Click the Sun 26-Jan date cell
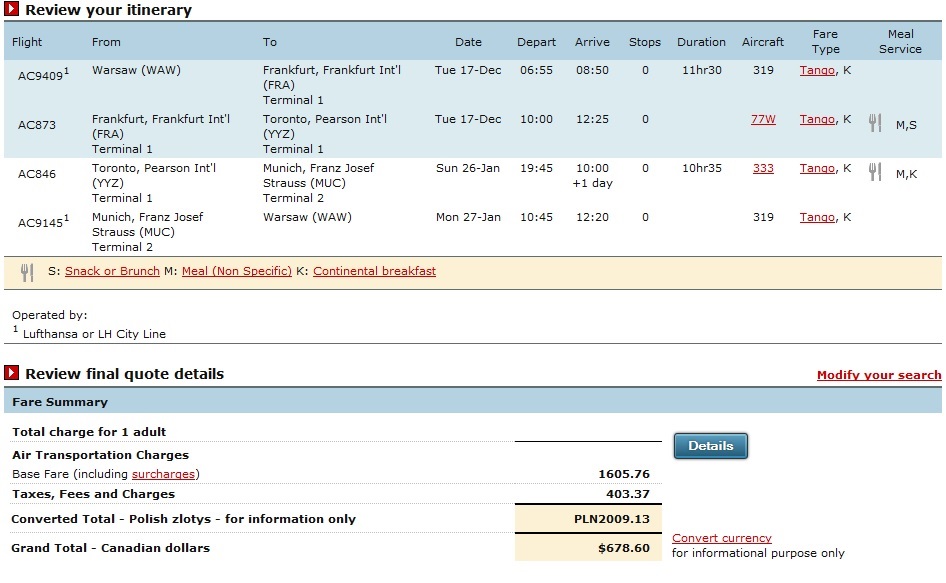Image resolution: width=946 pixels, height=583 pixels. [x=468, y=168]
